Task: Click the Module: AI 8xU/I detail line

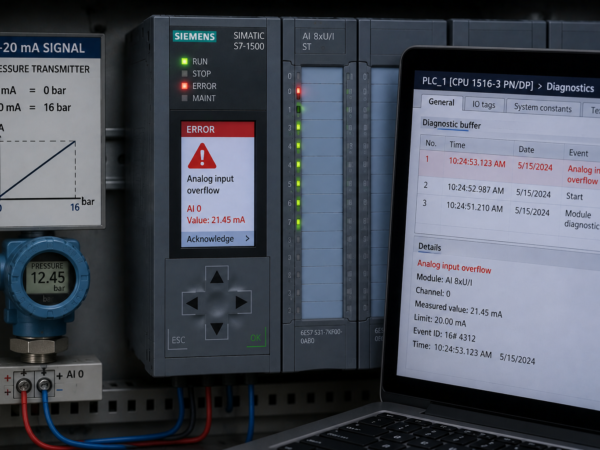Action: click(x=444, y=280)
